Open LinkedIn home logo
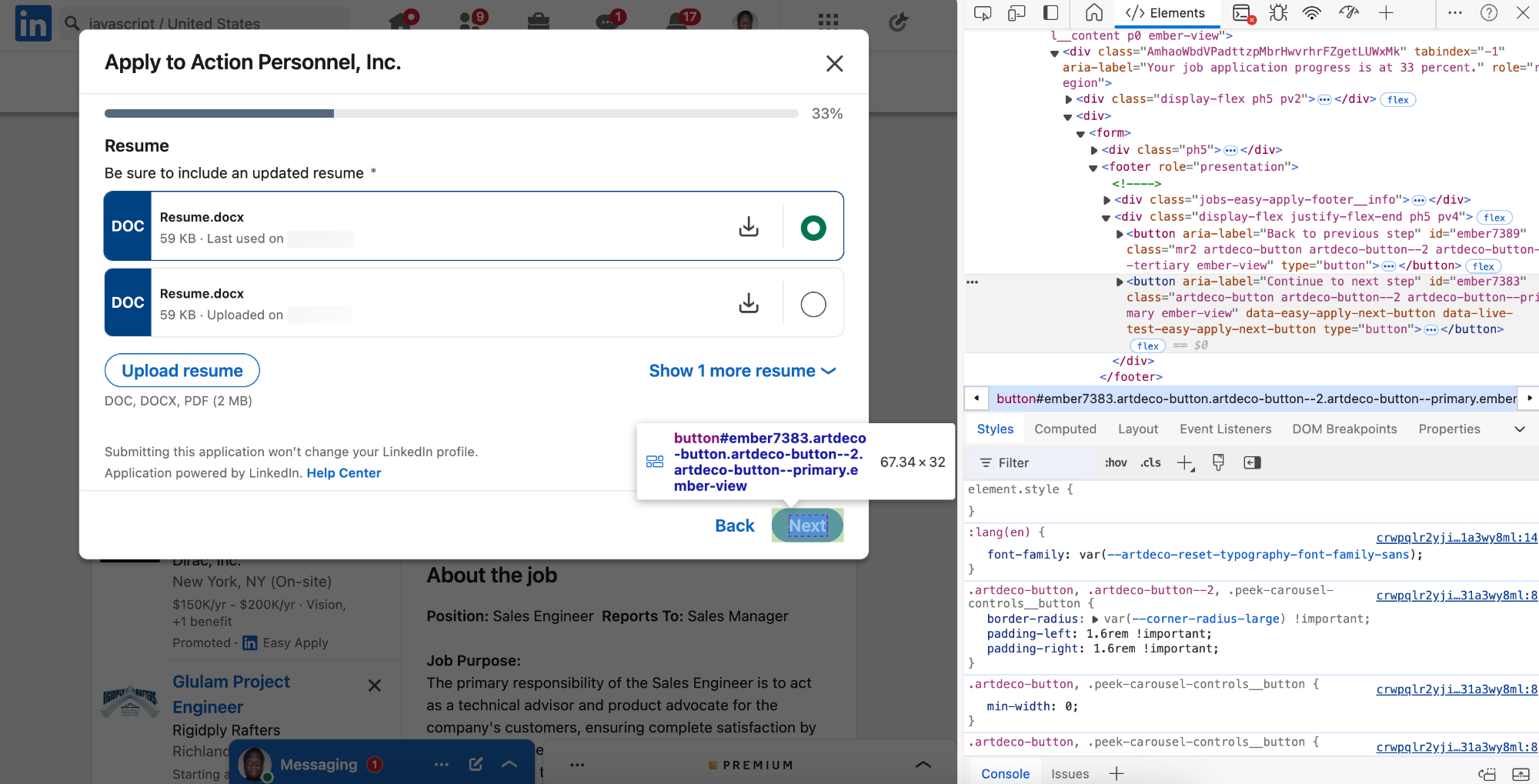 (x=33, y=23)
